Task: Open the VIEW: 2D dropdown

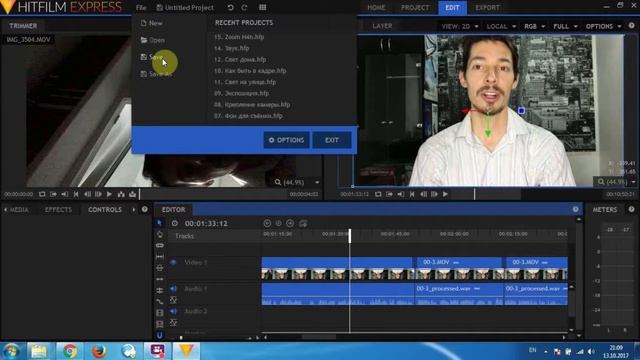Action: tap(460, 26)
